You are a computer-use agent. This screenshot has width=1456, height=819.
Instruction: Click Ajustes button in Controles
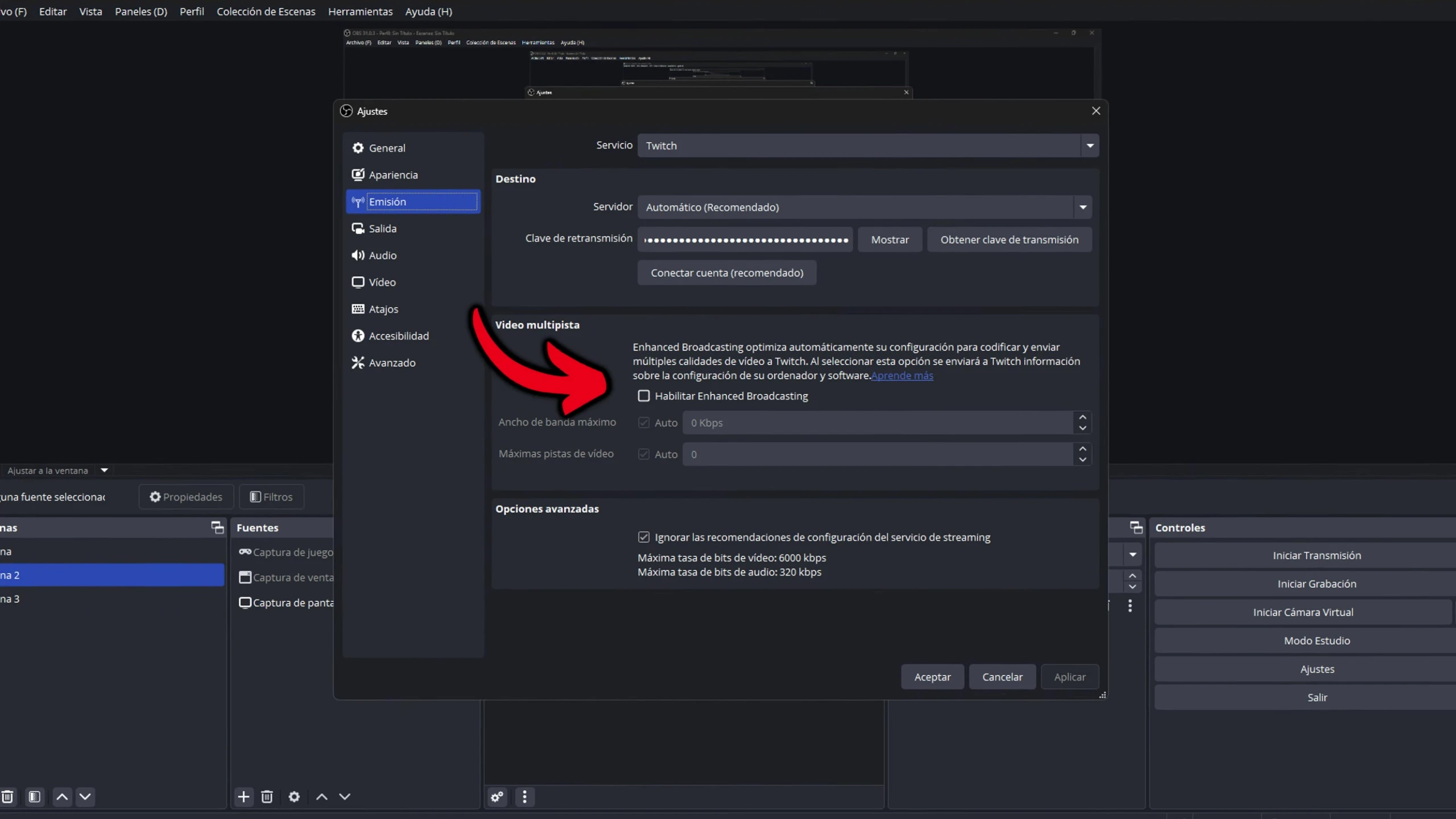(1305, 669)
